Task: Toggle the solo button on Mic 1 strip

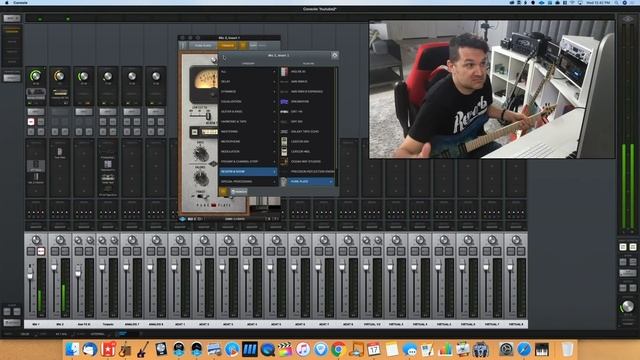Action: 31,251
